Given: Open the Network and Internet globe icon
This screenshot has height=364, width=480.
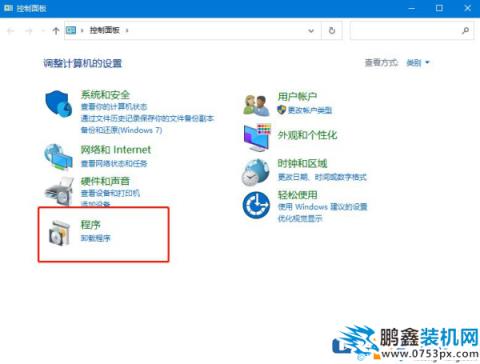Looking at the screenshot, I should pos(58,157).
